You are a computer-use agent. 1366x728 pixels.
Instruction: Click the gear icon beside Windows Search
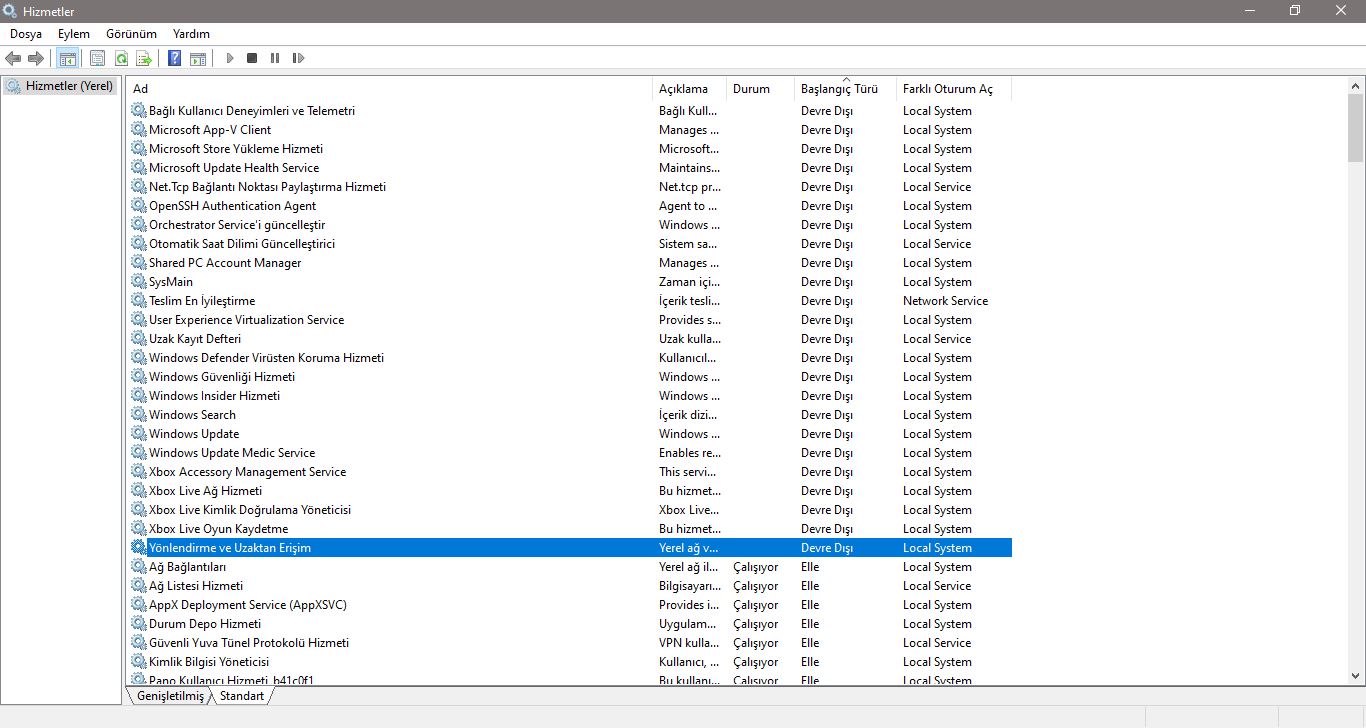click(x=139, y=415)
